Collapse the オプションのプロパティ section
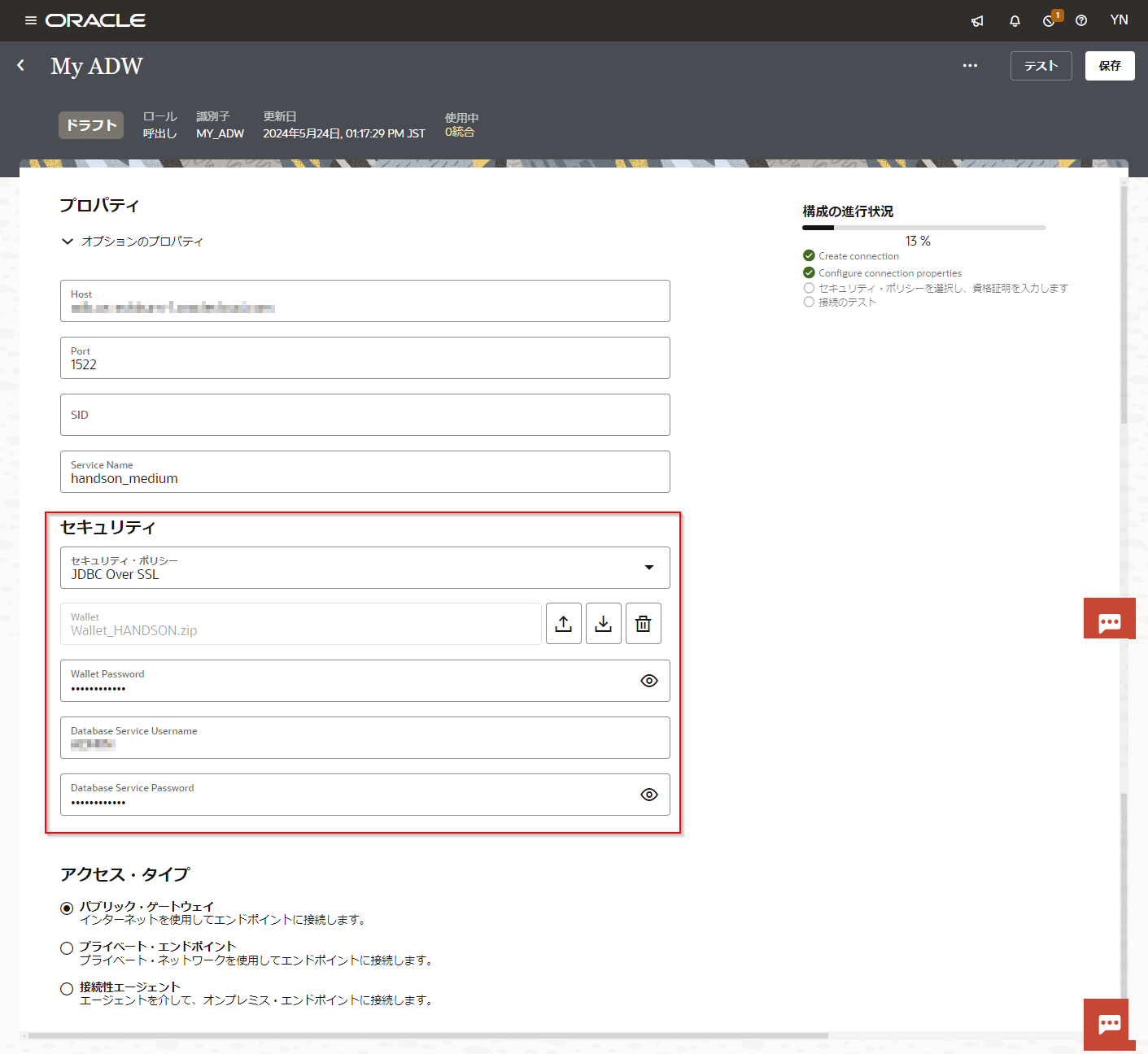Screen dimensions: 1148x1054 [68, 242]
